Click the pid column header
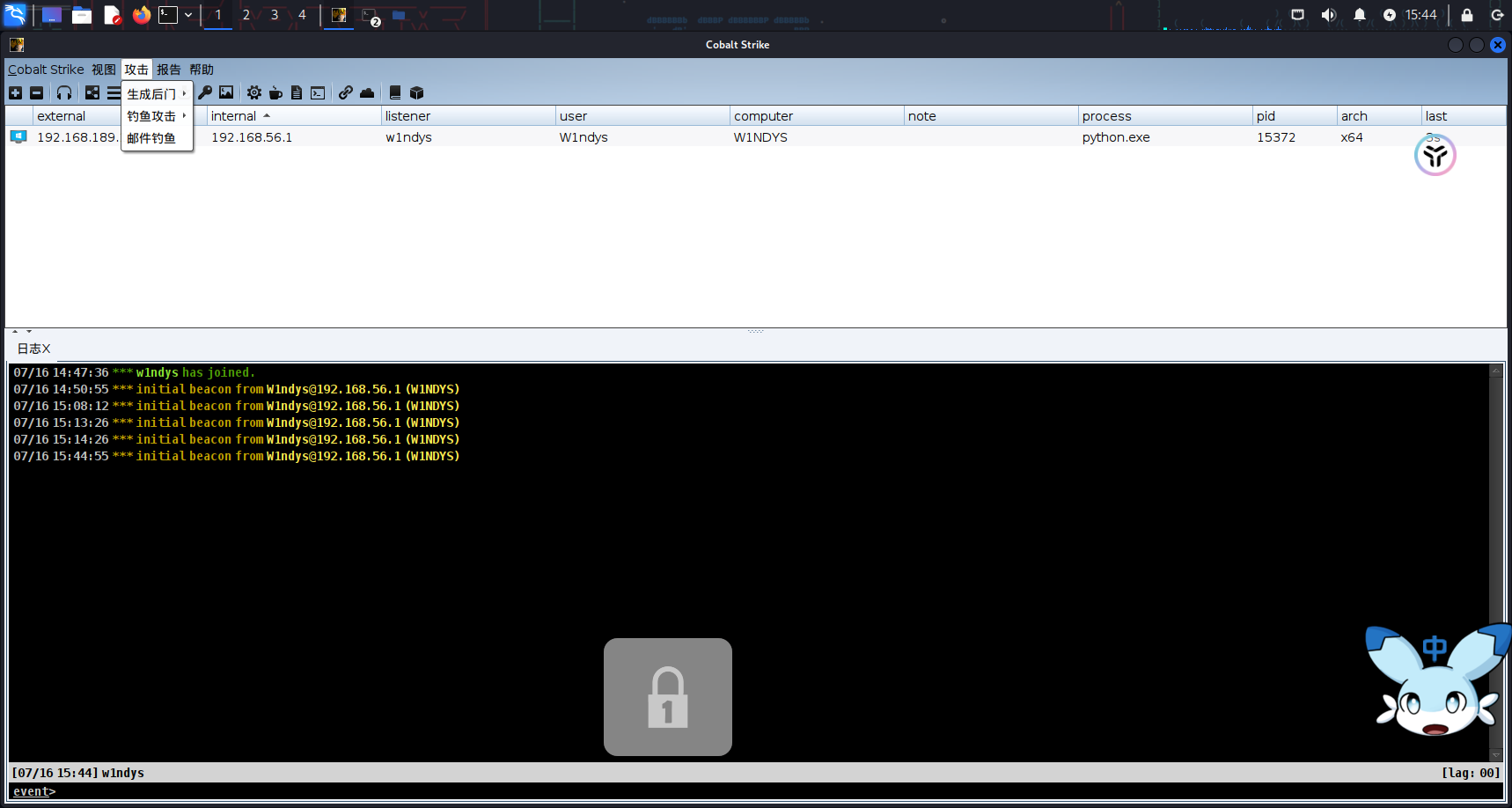This screenshot has height=808, width=1512. coord(1266,116)
